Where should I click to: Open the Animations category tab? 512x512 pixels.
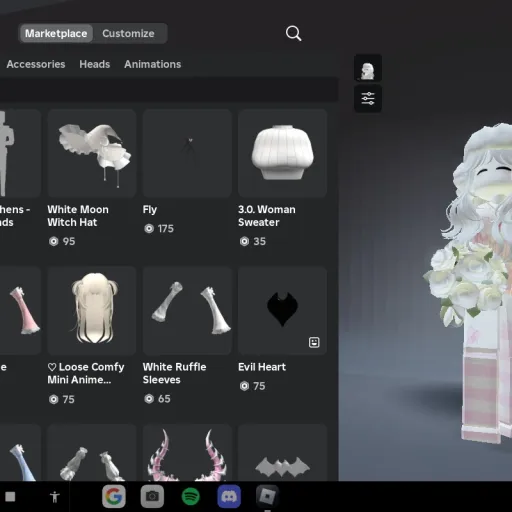click(153, 64)
